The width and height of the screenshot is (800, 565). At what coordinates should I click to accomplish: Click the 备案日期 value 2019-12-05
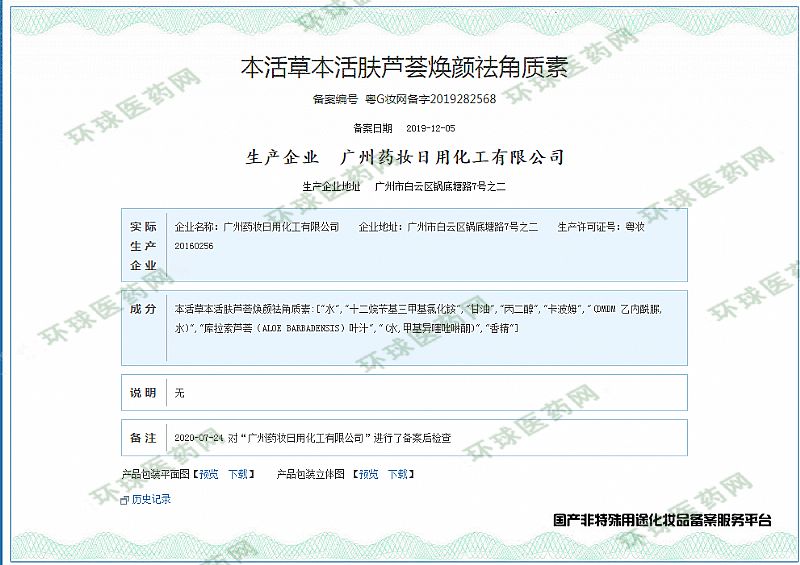[x=430, y=129]
